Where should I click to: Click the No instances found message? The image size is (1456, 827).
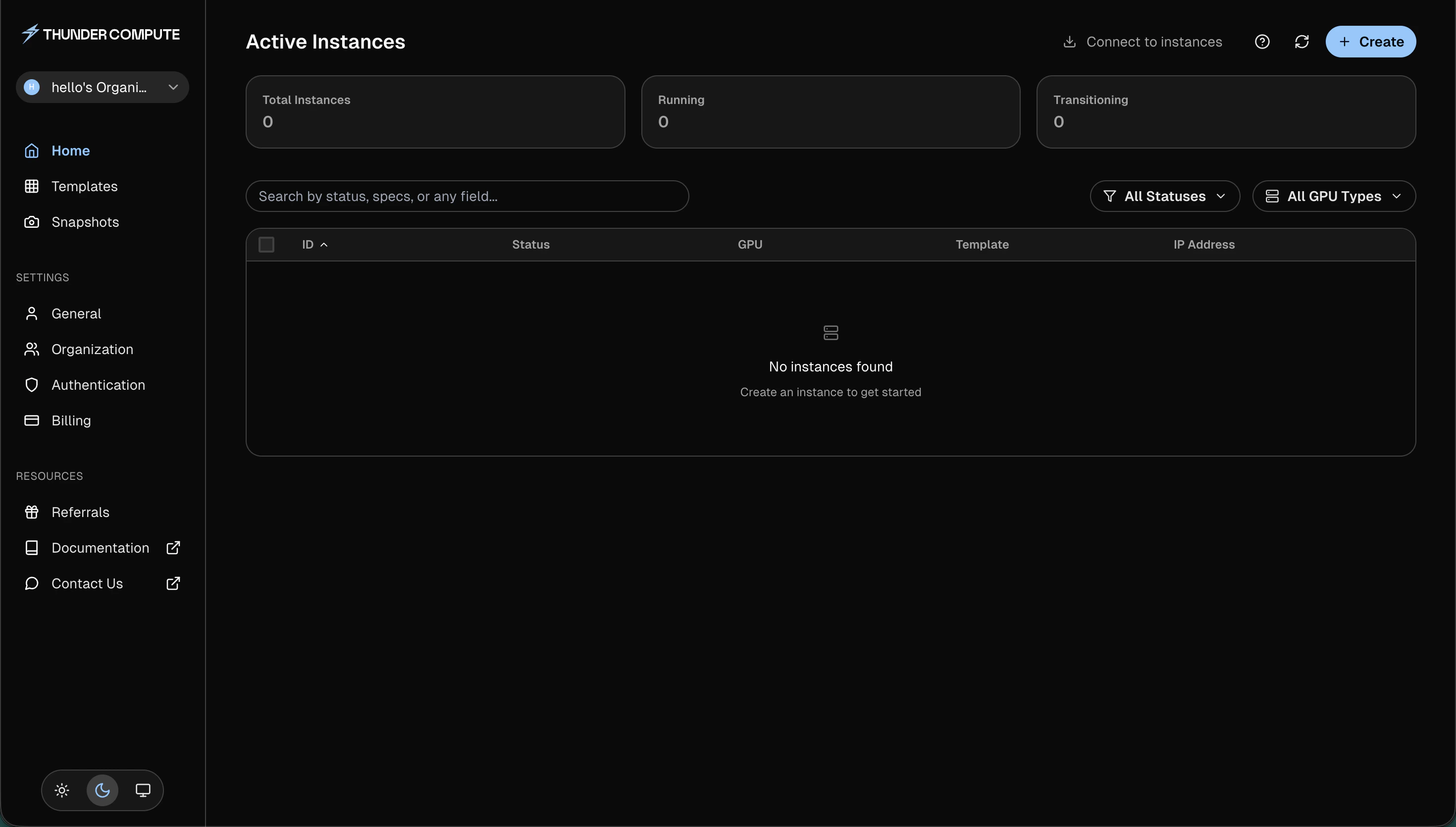(x=830, y=366)
